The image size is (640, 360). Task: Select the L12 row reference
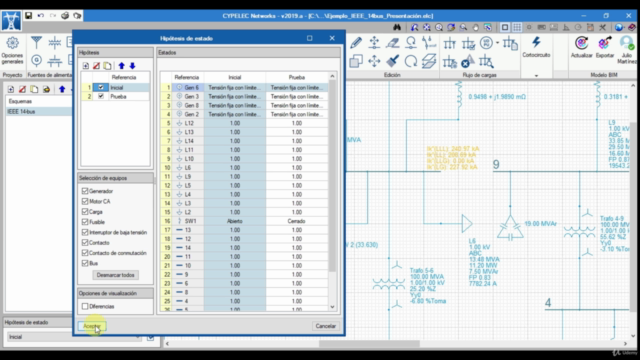[189, 123]
